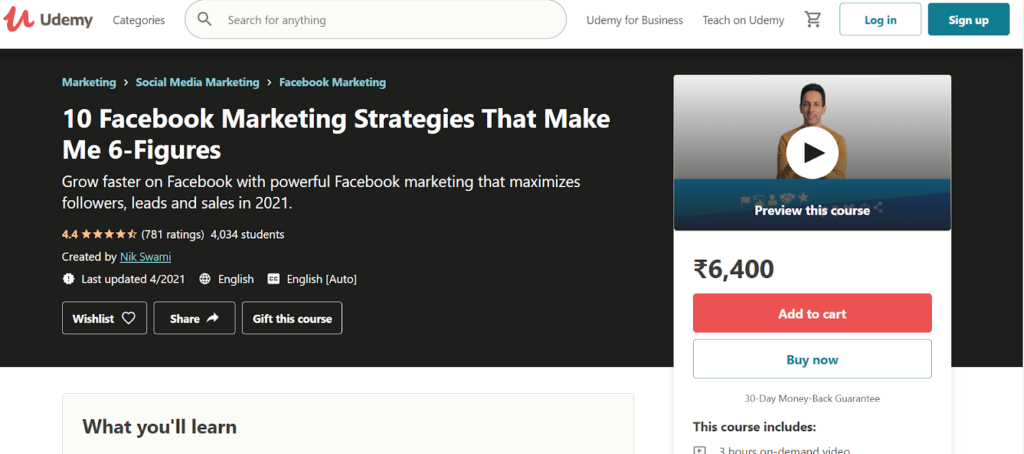Click in the Search for anything field
This screenshot has width=1024, height=454.
click(390, 20)
